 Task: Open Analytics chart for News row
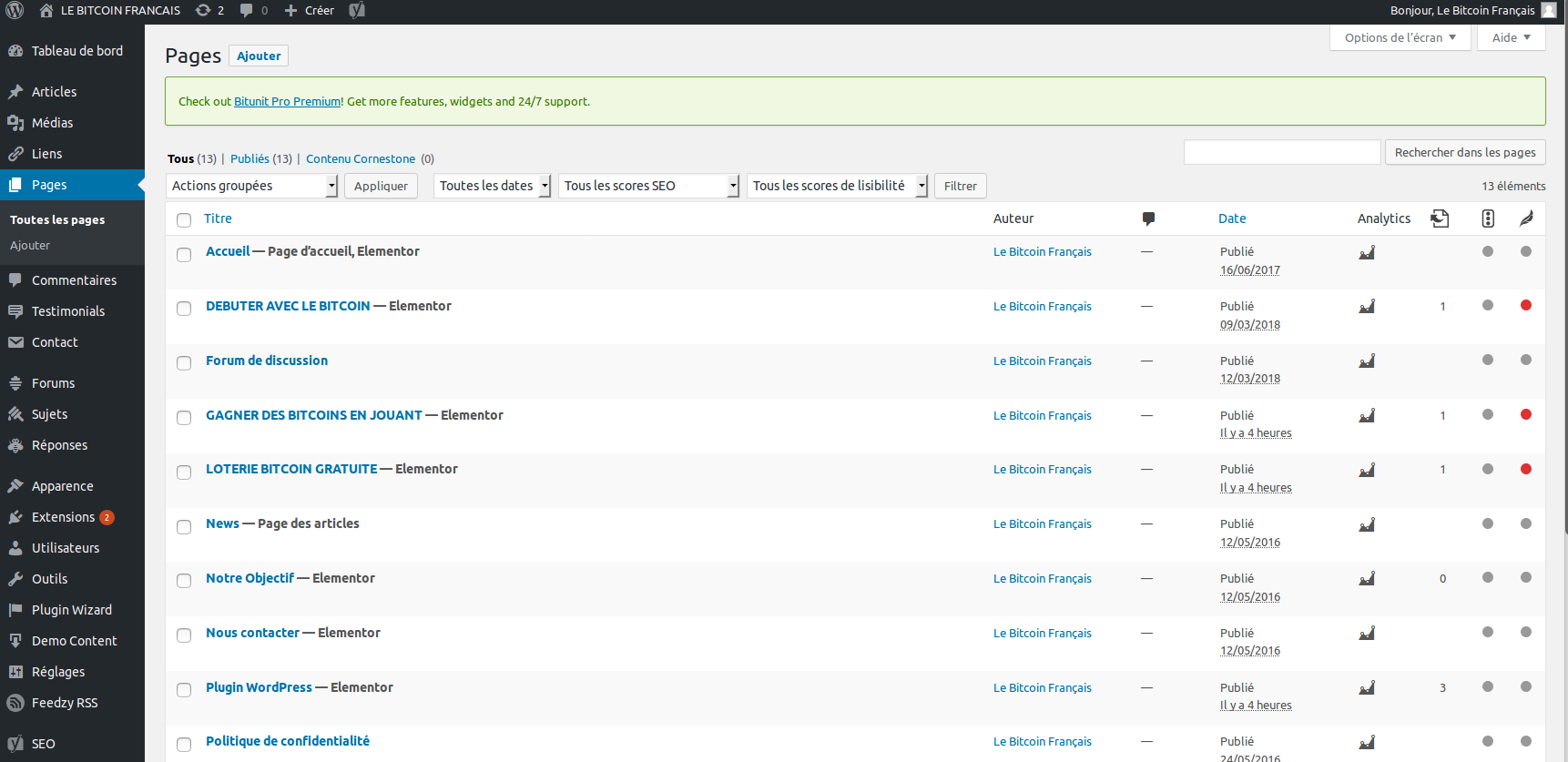(1367, 524)
